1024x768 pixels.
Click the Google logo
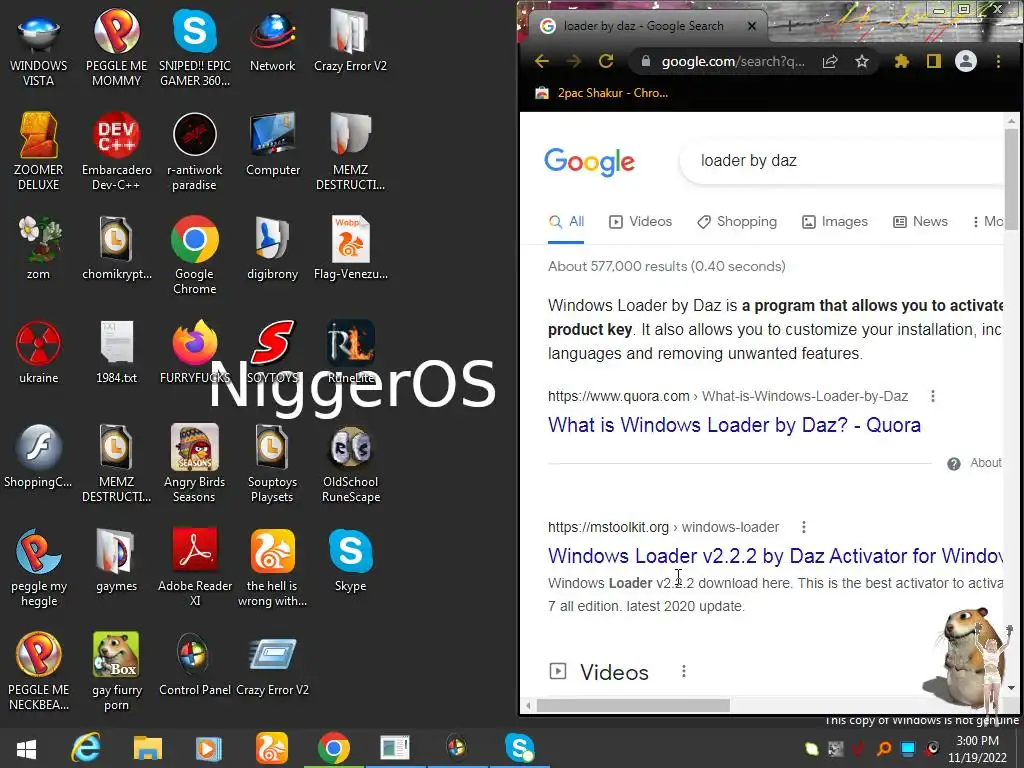tap(589, 162)
